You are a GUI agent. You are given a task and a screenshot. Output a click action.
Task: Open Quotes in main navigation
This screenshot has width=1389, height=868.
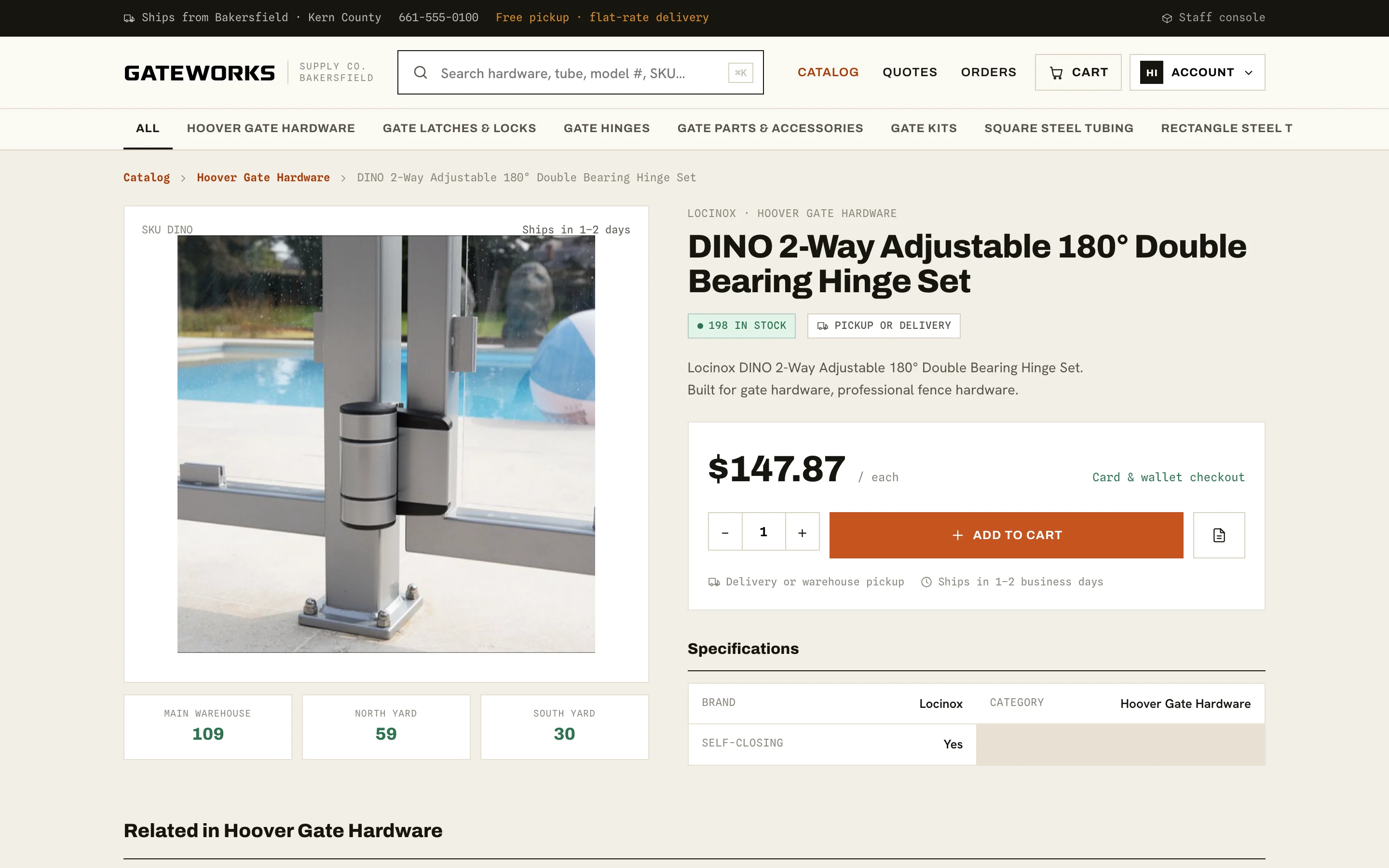click(x=910, y=72)
